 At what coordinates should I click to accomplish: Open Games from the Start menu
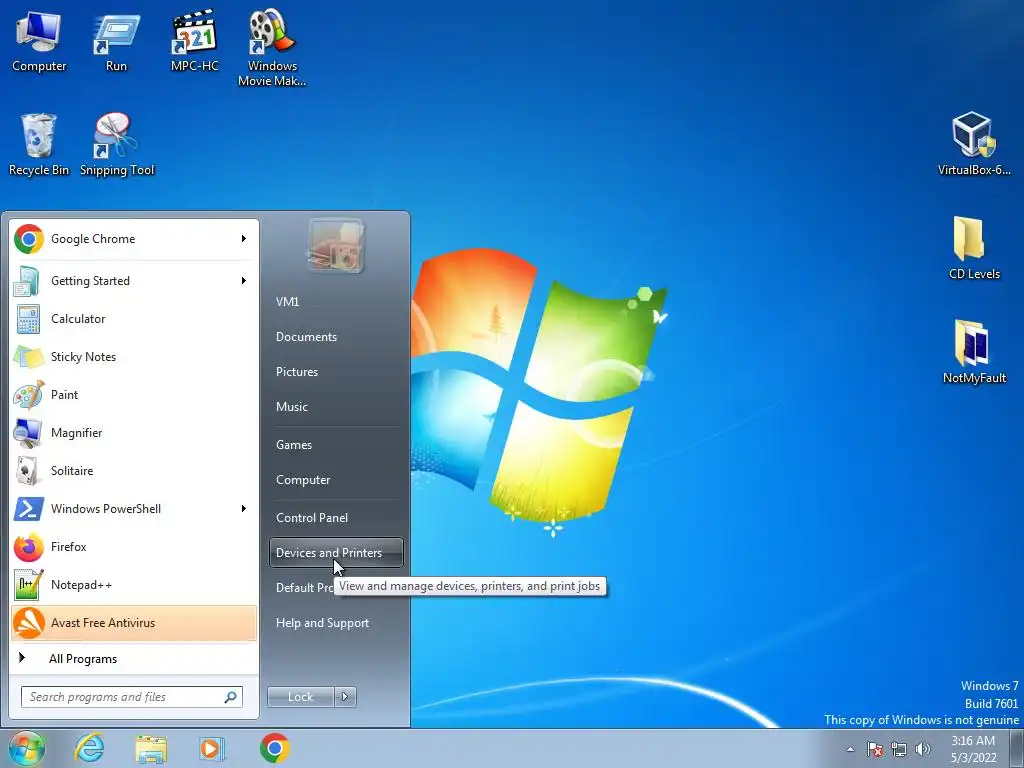coord(336,445)
